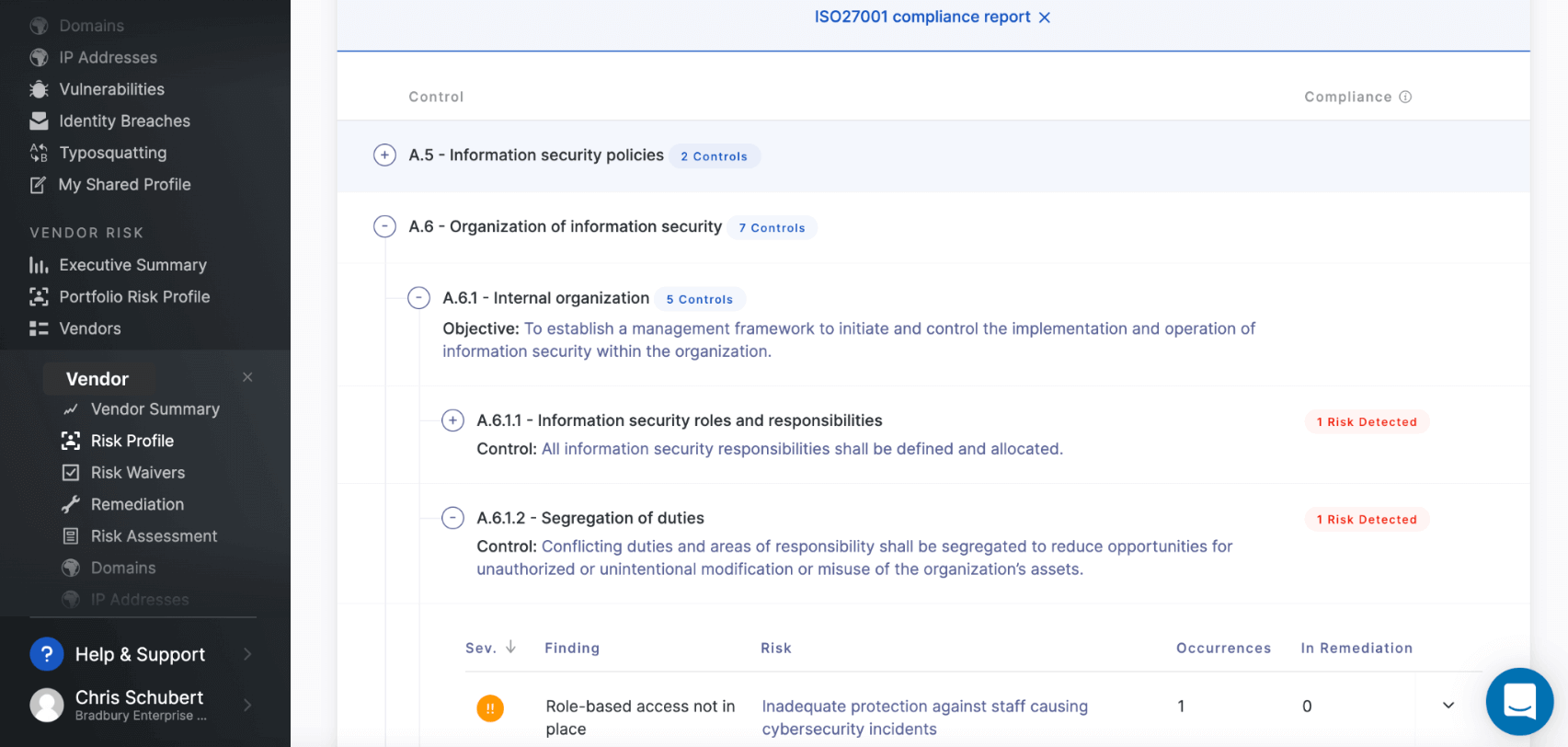Click the Occurrences column header
Image resolution: width=1568 pixels, height=747 pixels.
click(x=1224, y=648)
